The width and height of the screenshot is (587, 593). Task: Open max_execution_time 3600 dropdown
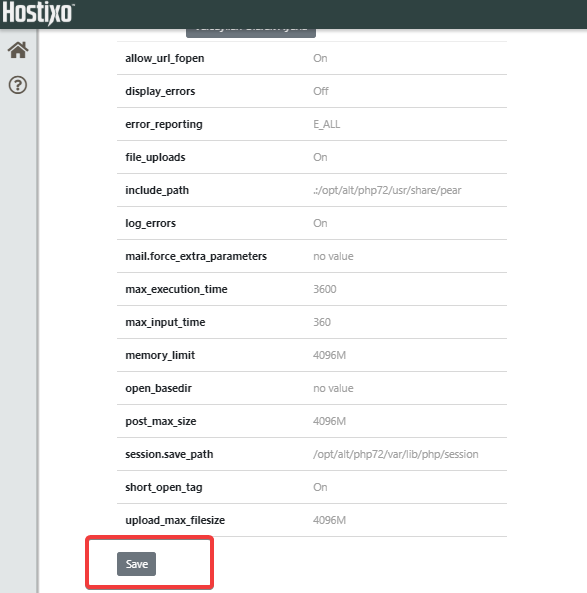[325, 289]
